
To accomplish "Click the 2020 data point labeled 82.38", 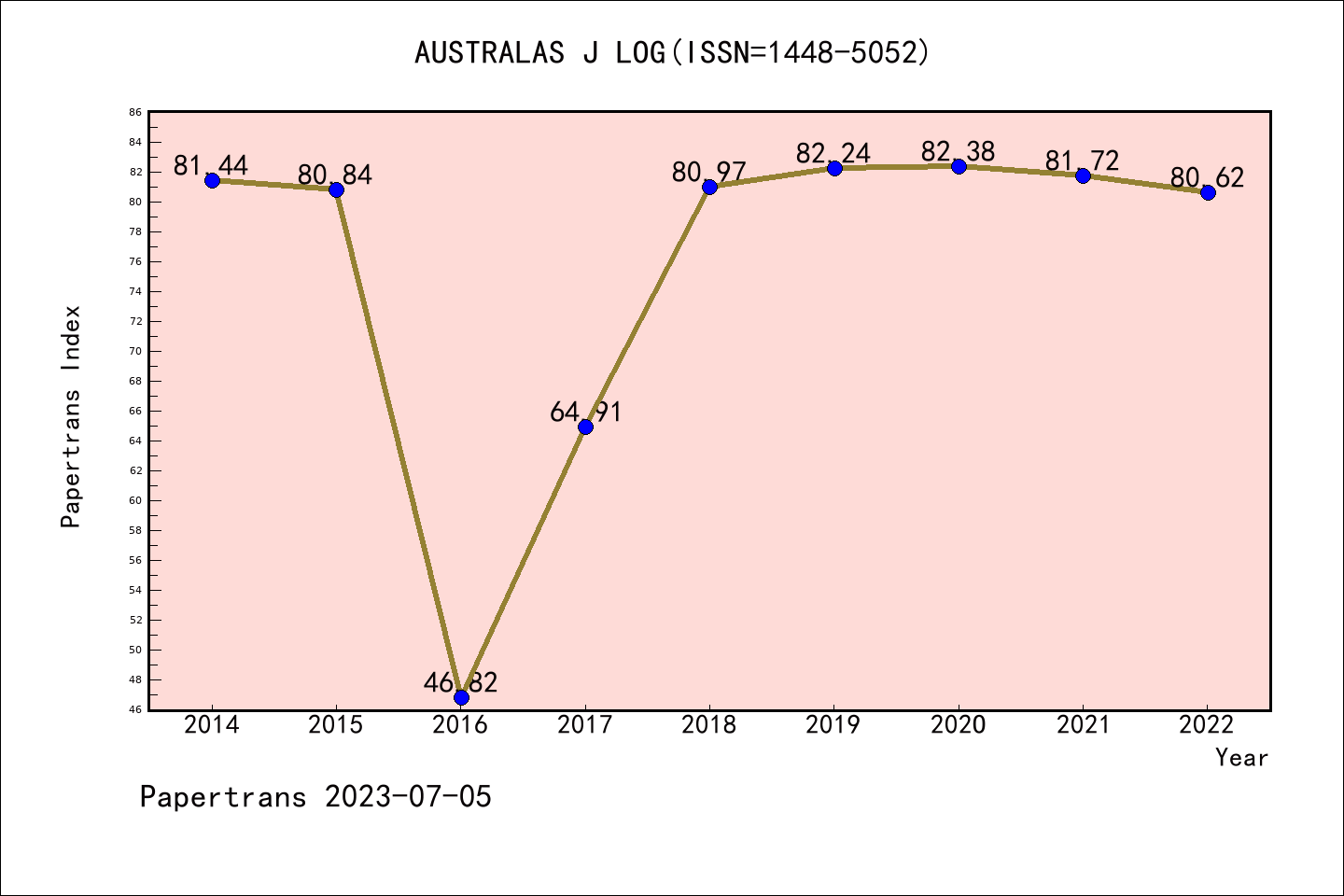I will 959,166.
